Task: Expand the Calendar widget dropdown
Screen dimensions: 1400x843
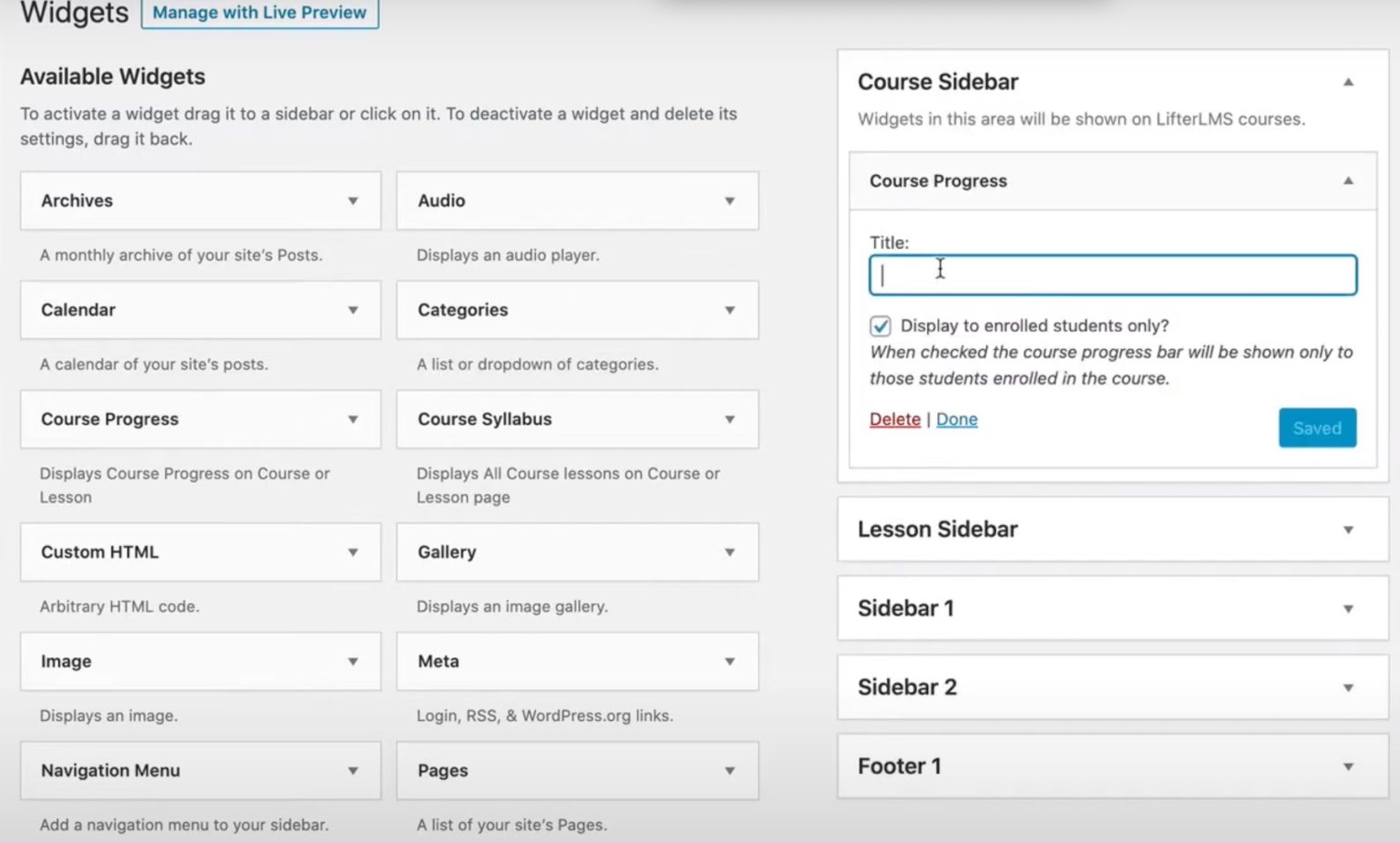Action: click(x=355, y=310)
